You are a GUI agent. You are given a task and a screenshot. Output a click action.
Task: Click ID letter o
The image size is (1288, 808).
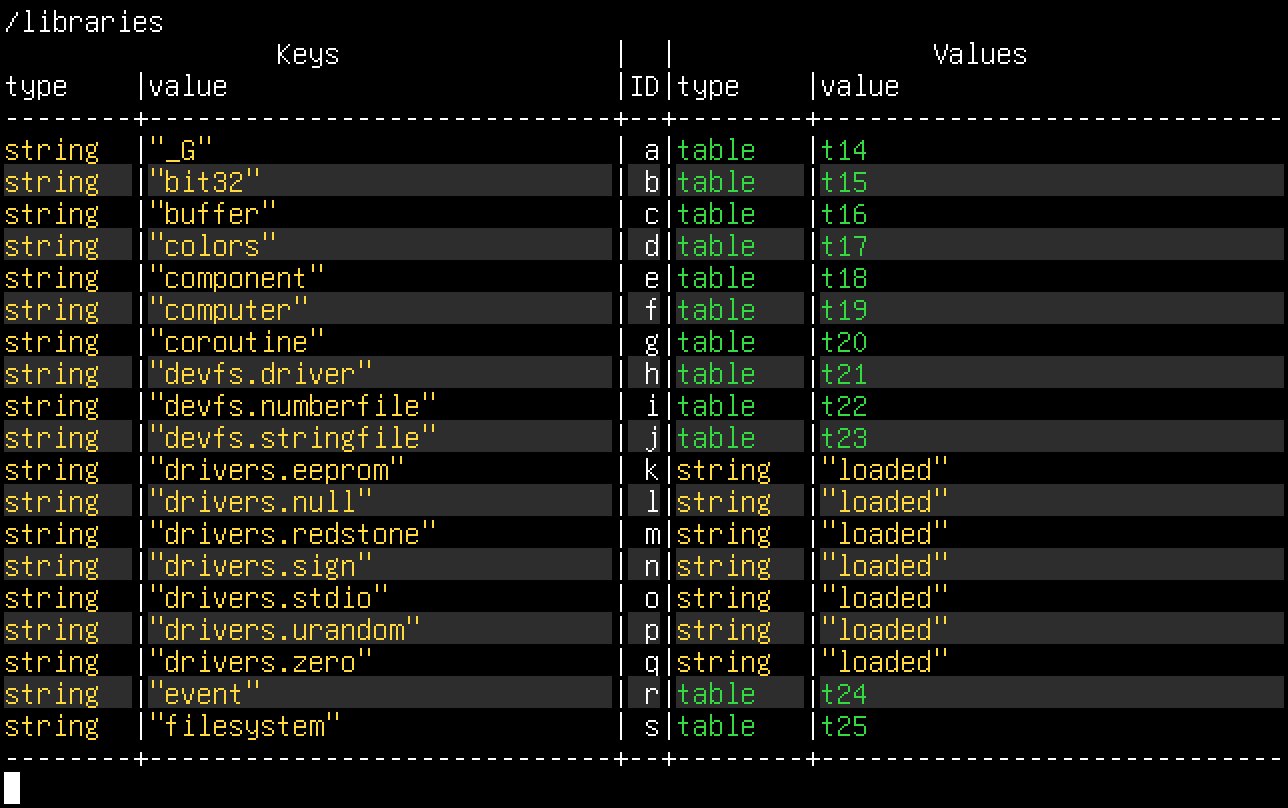[x=652, y=598]
